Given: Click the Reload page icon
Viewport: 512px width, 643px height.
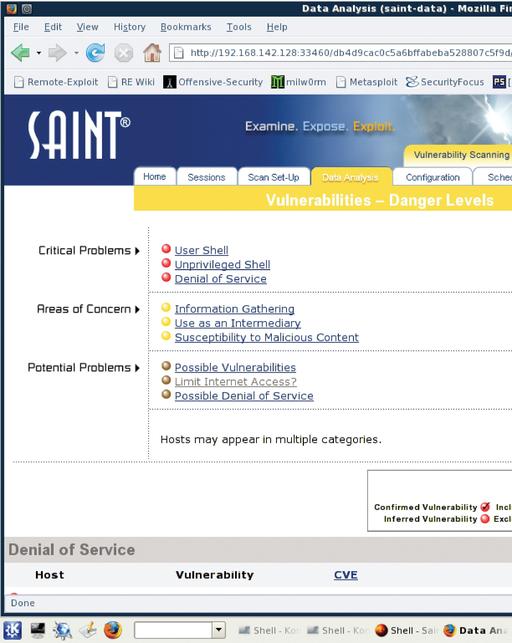Looking at the screenshot, I should tap(95, 53).
